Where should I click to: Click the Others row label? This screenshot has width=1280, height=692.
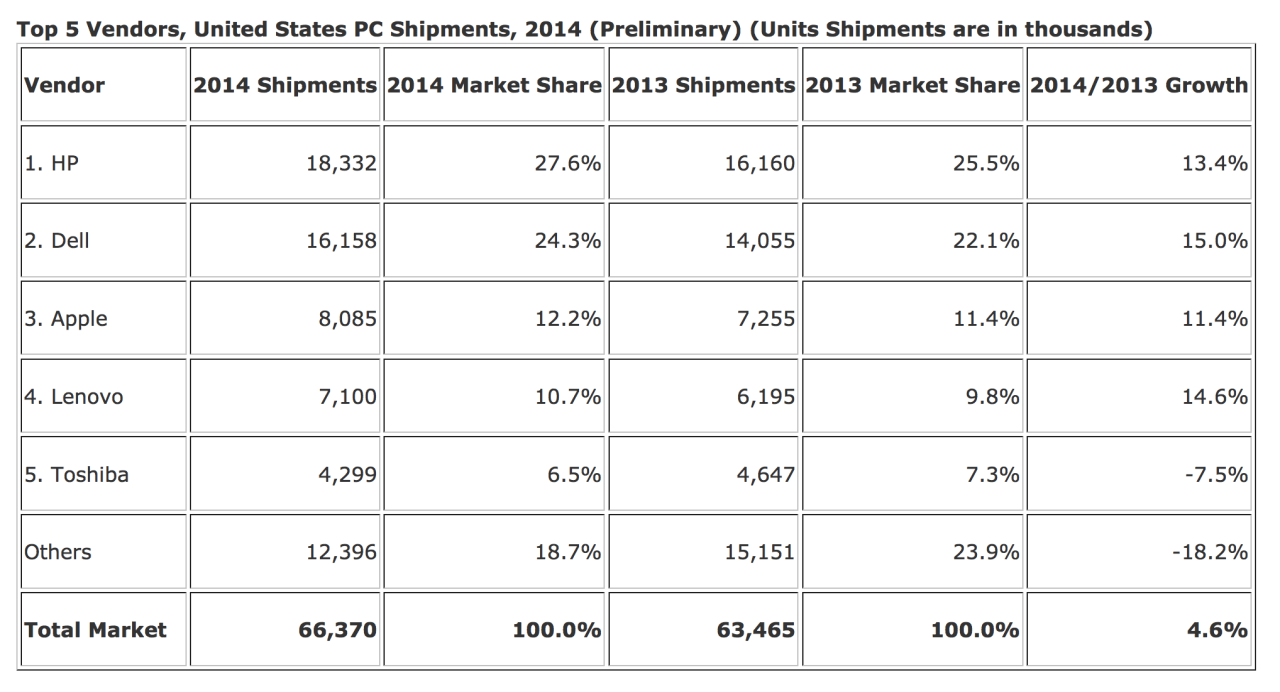57,552
